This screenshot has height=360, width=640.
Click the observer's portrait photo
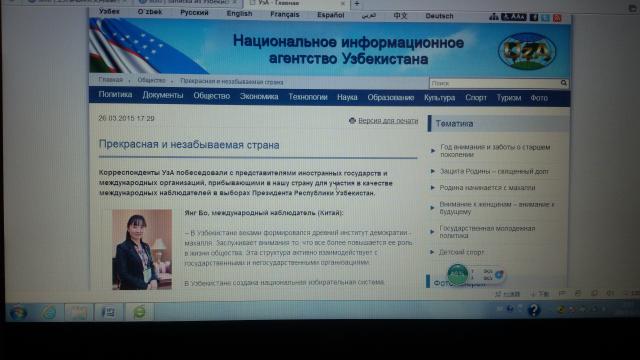(x=142, y=249)
